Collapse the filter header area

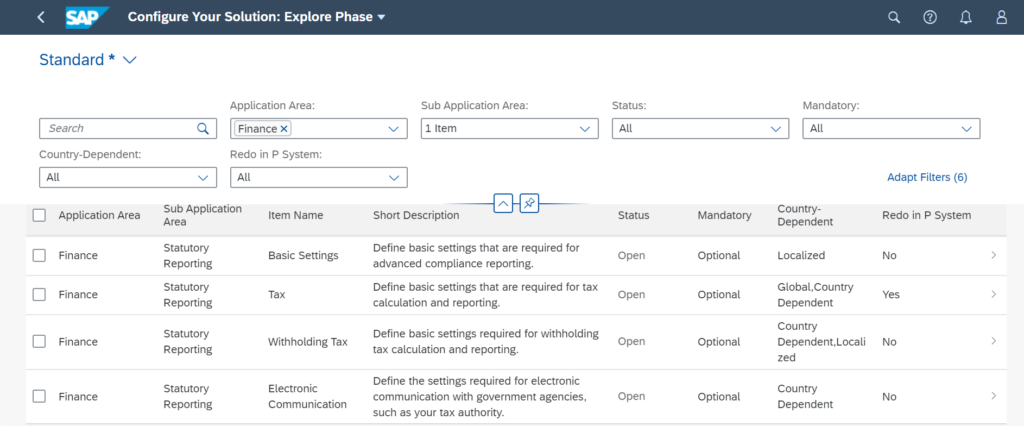tap(503, 204)
